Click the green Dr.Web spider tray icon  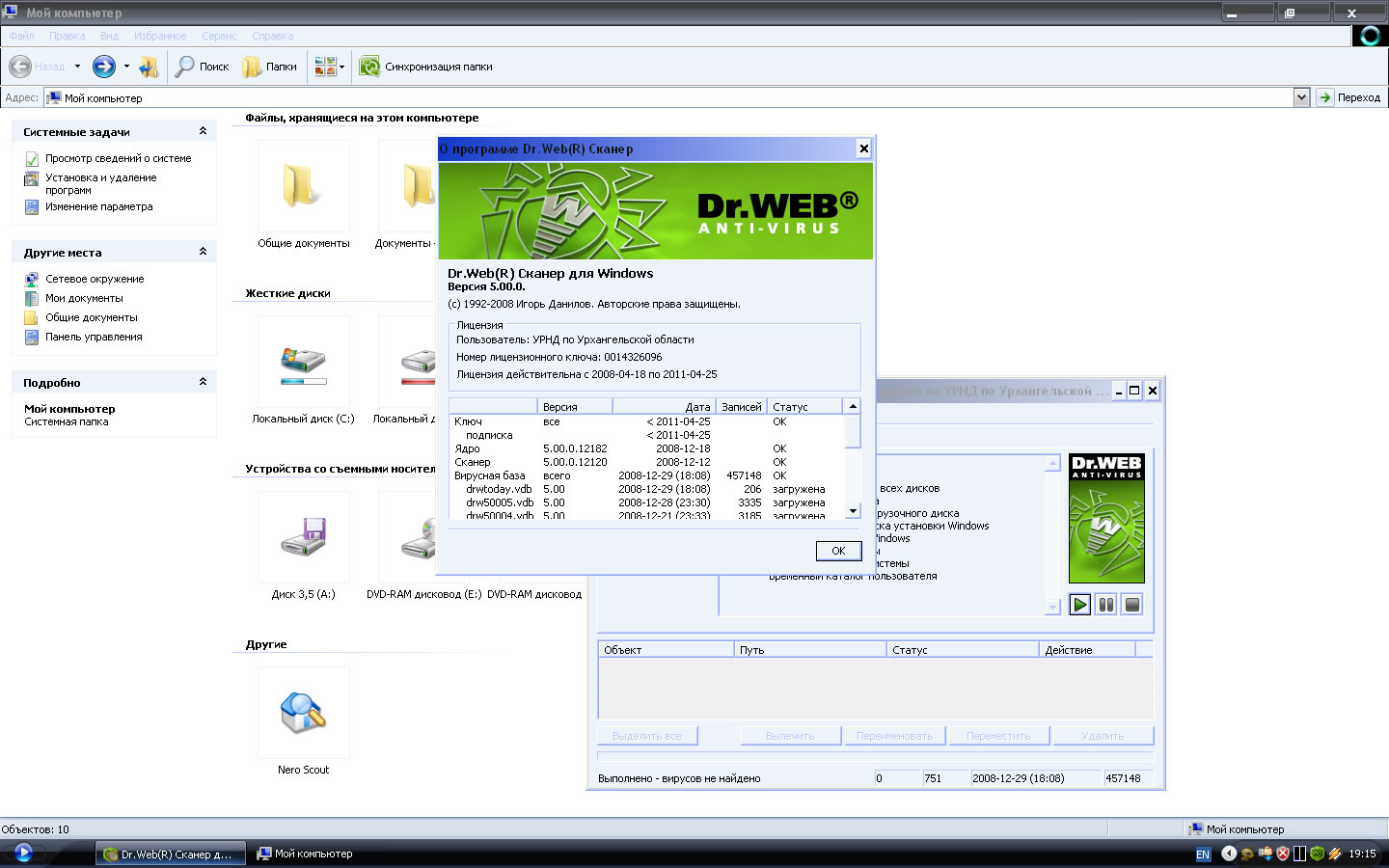coord(1318,854)
